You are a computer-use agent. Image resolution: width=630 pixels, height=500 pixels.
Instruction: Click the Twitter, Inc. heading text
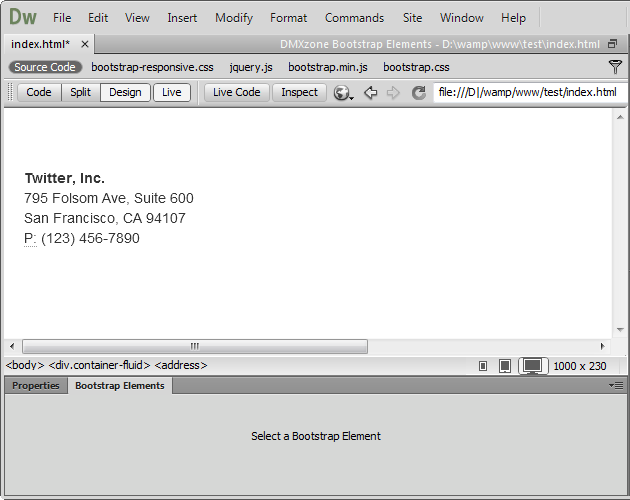point(65,178)
